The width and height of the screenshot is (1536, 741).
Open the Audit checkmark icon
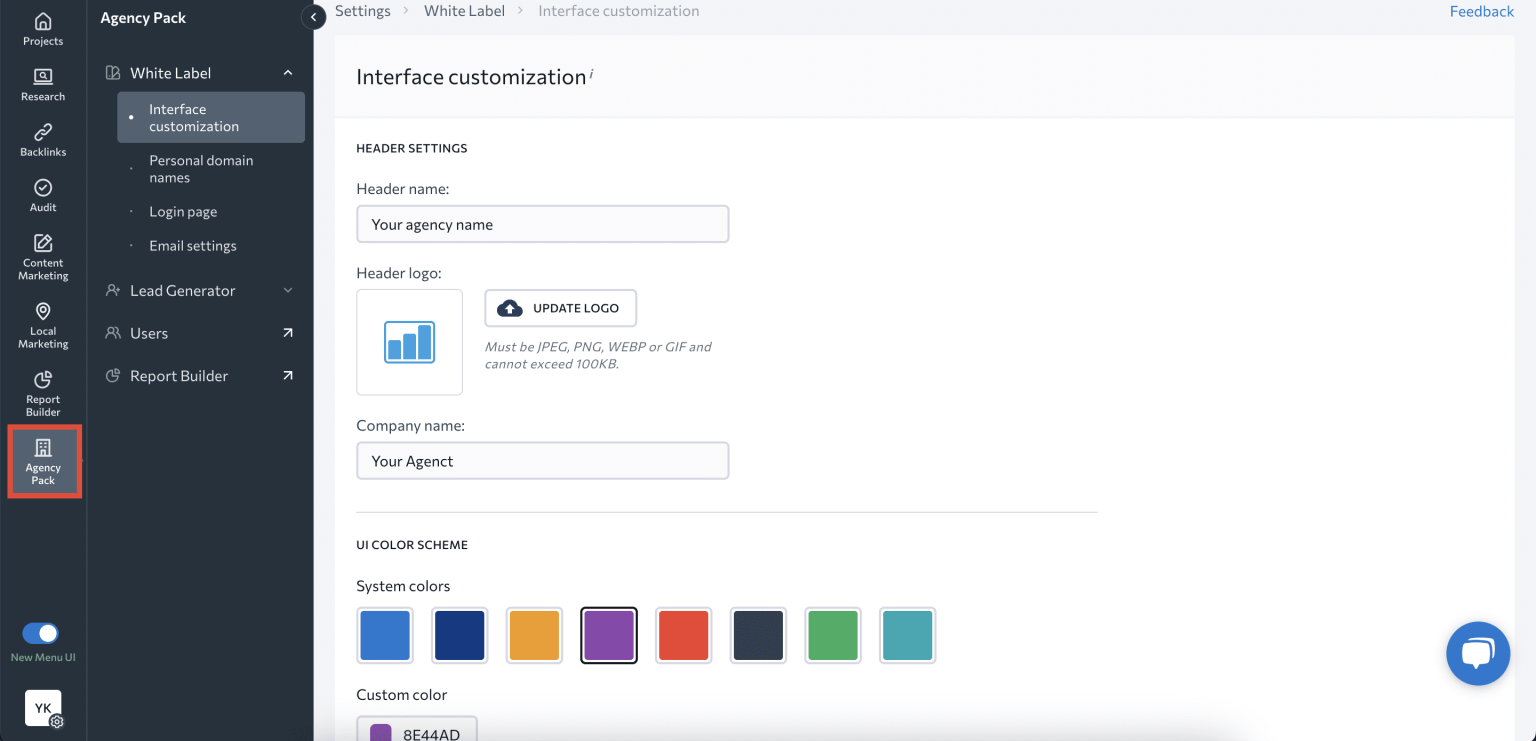tap(43, 194)
